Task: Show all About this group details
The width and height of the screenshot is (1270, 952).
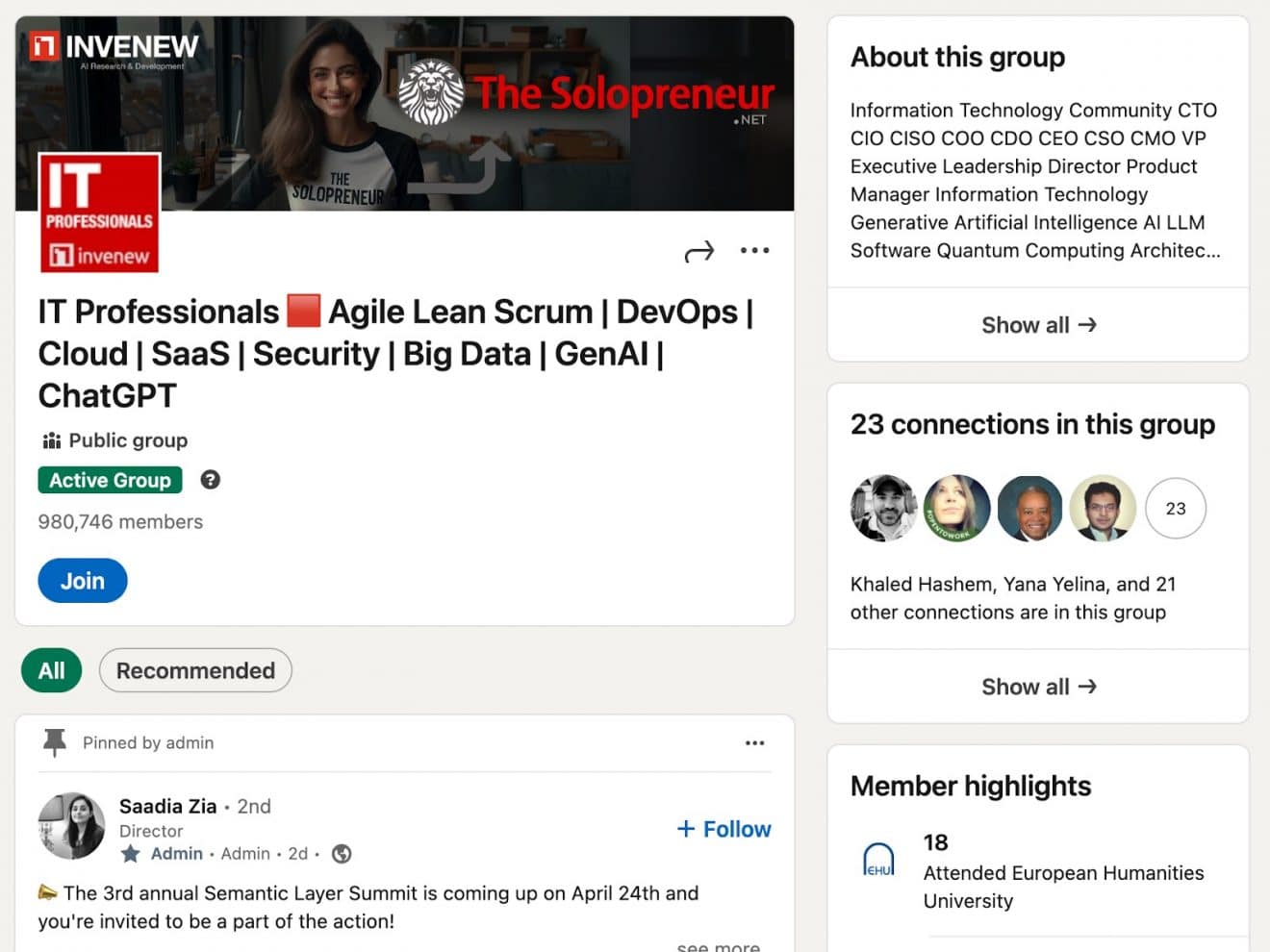Action: pos(1039,325)
